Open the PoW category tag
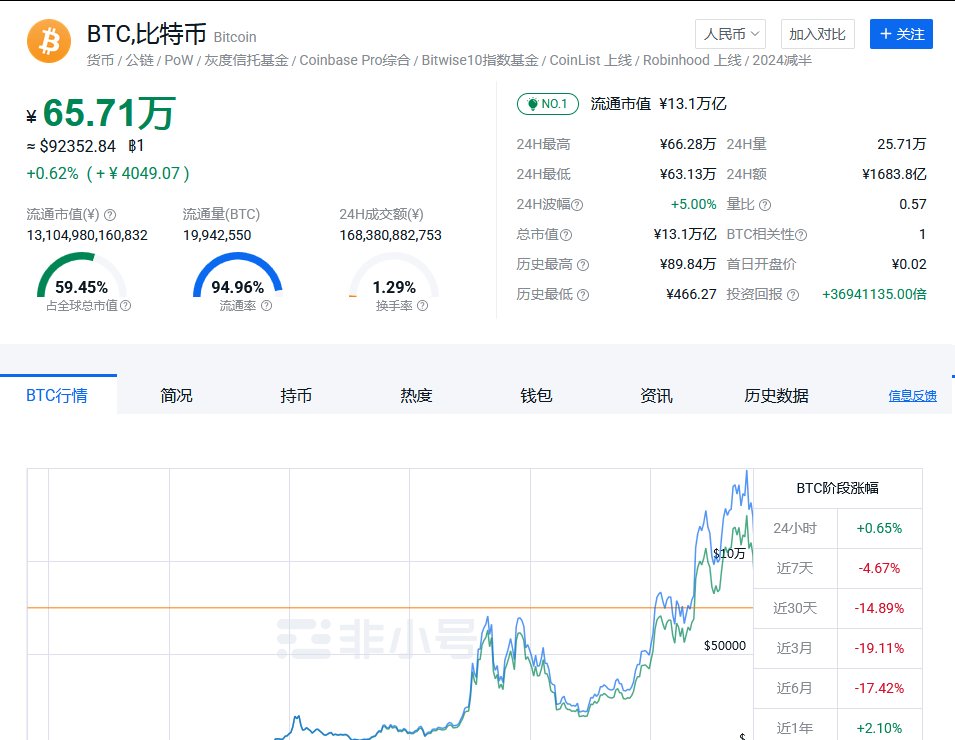955x740 pixels. tap(178, 60)
